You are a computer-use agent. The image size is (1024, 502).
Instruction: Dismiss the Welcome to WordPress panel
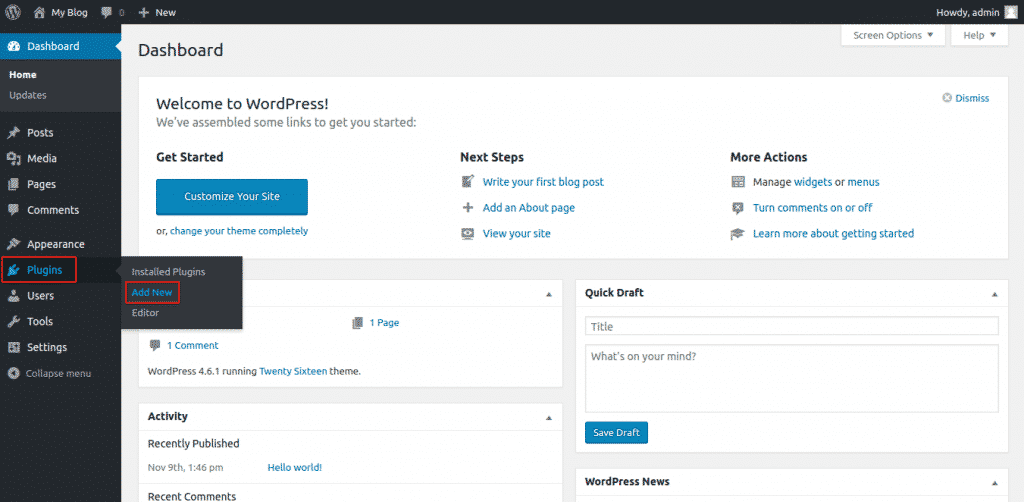pos(966,98)
